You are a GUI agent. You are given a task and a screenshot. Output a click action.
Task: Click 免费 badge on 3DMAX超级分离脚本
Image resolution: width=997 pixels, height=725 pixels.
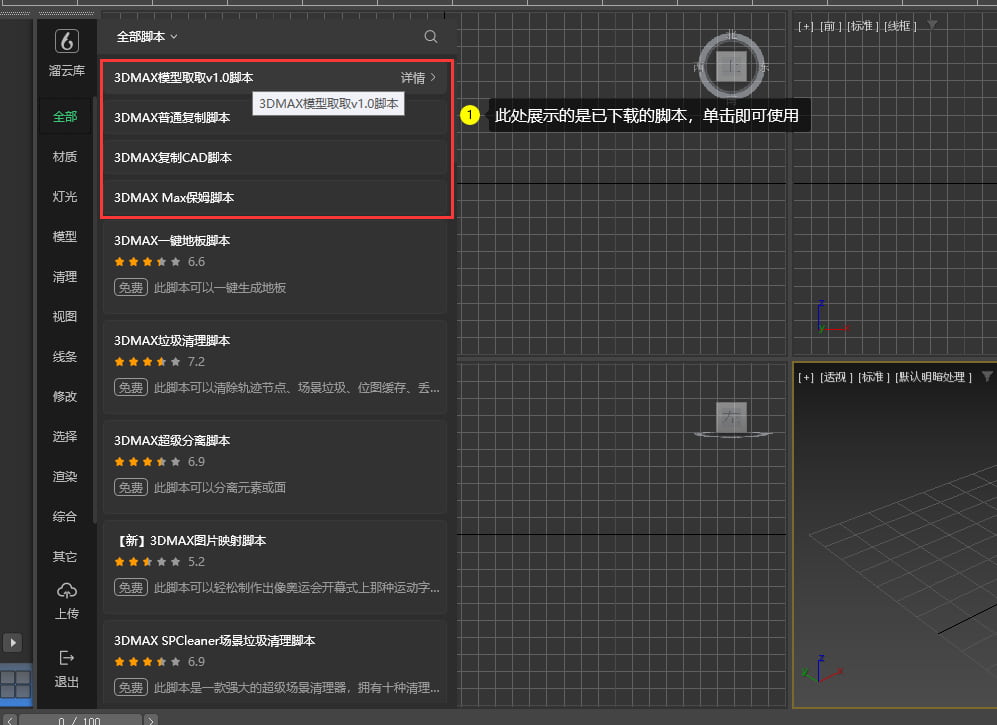point(131,487)
